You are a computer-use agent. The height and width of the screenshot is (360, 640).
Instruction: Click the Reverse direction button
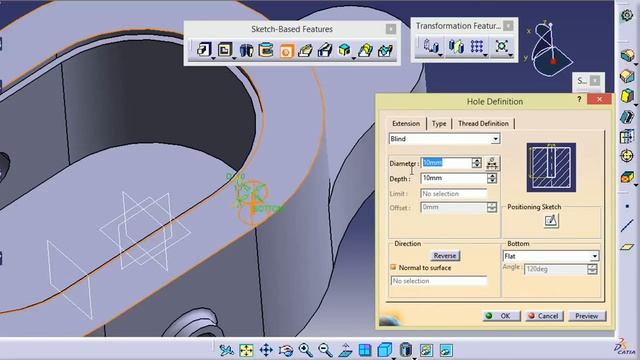tap(444, 256)
